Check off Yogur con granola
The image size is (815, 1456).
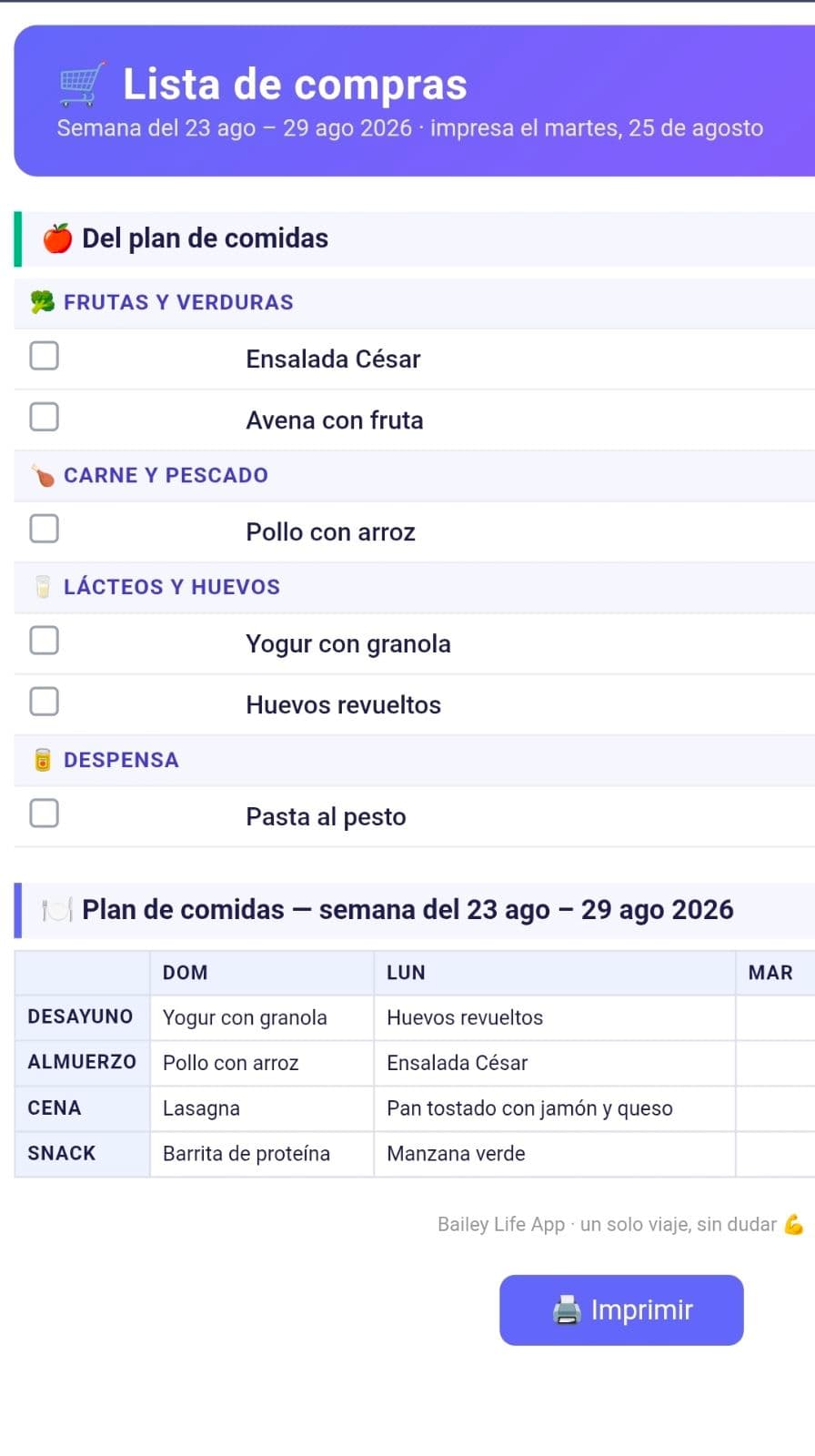click(x=45, y=641)
